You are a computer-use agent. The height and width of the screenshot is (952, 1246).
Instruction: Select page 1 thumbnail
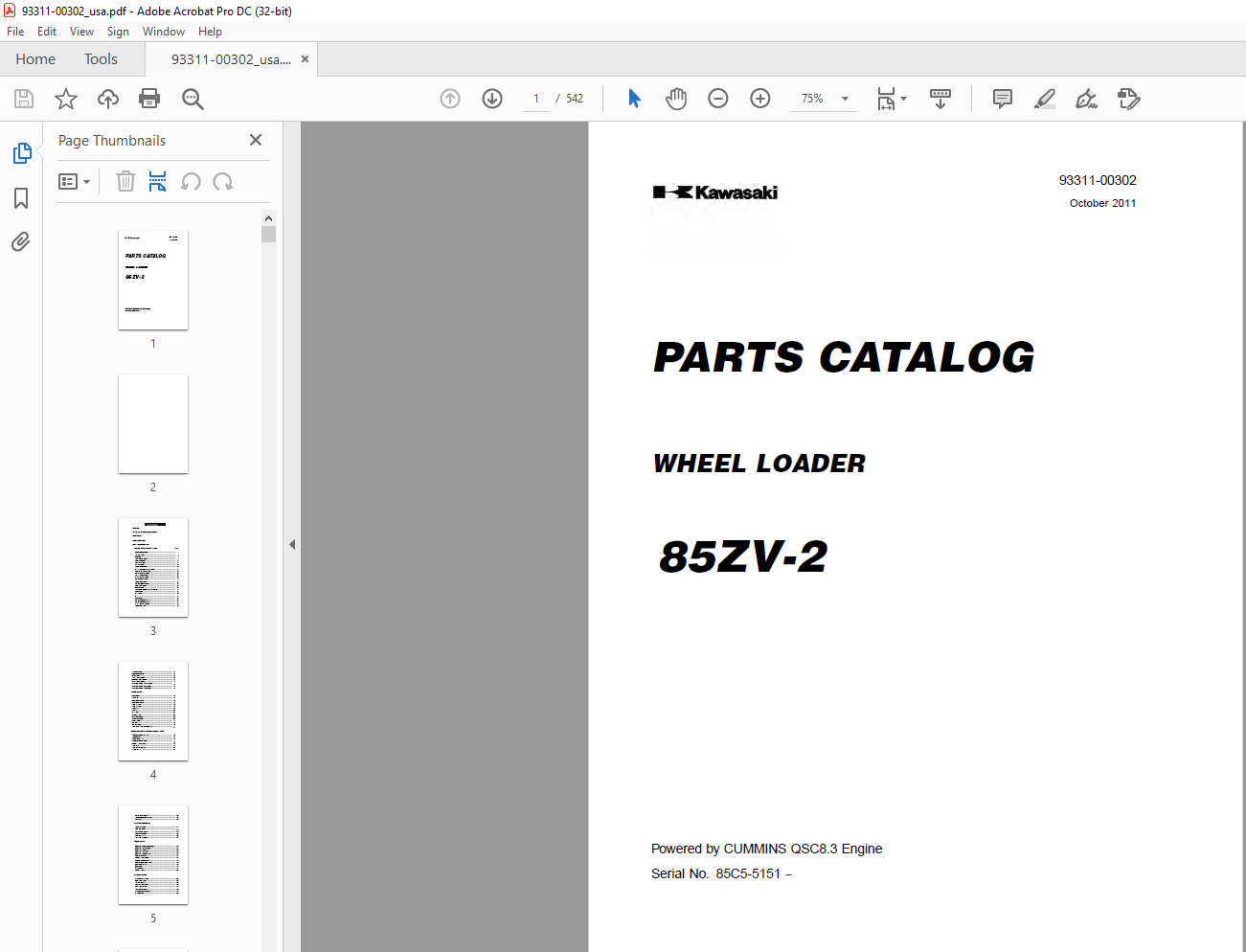153,281
